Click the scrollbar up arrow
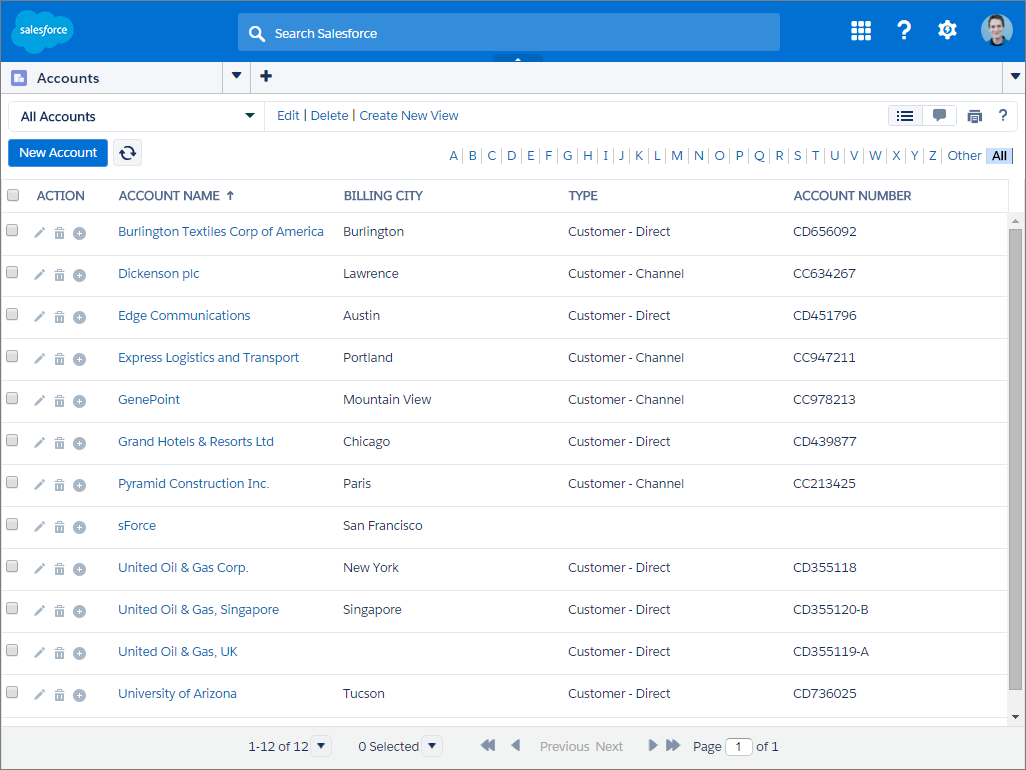The width and height of the screenshot is (1026, 770). pyautogui.click(x=1015, y=221)
